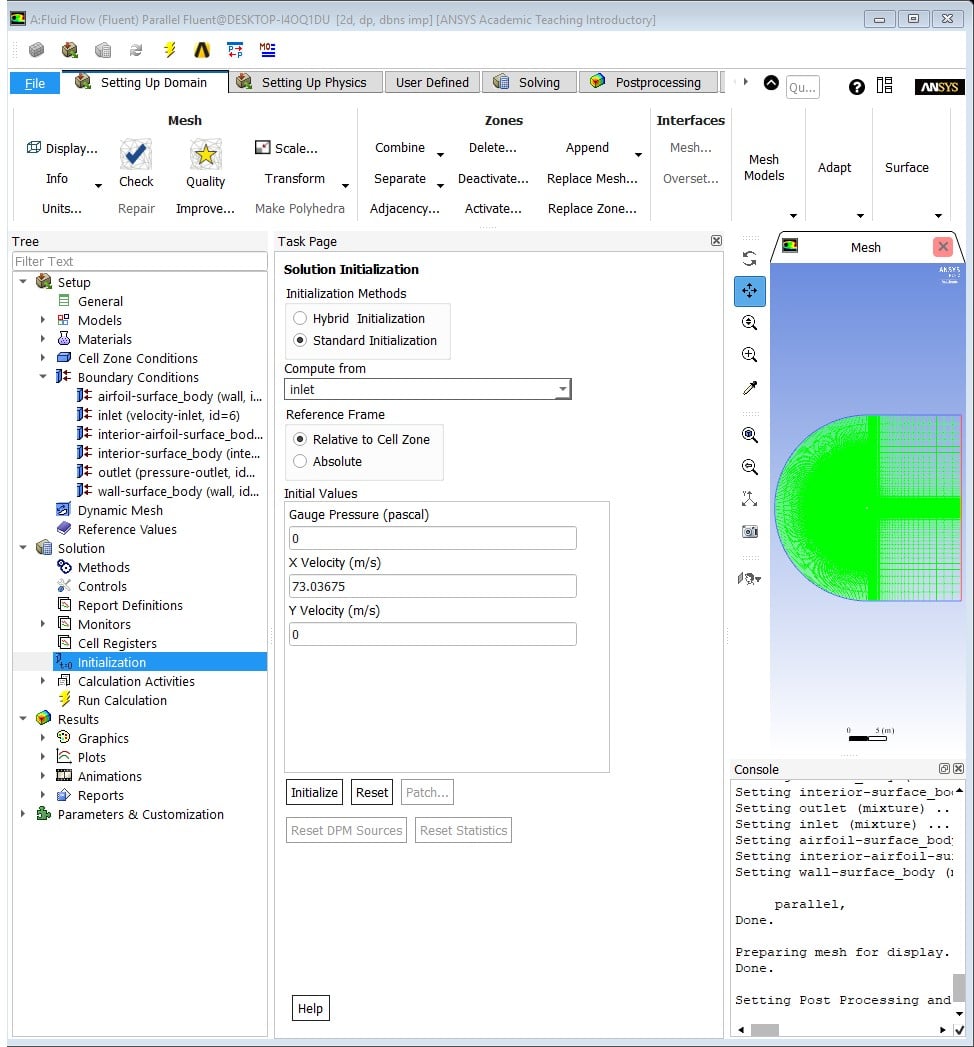Close the Task Page panel
Screen dimensions: 974x1047
[716, 240]
